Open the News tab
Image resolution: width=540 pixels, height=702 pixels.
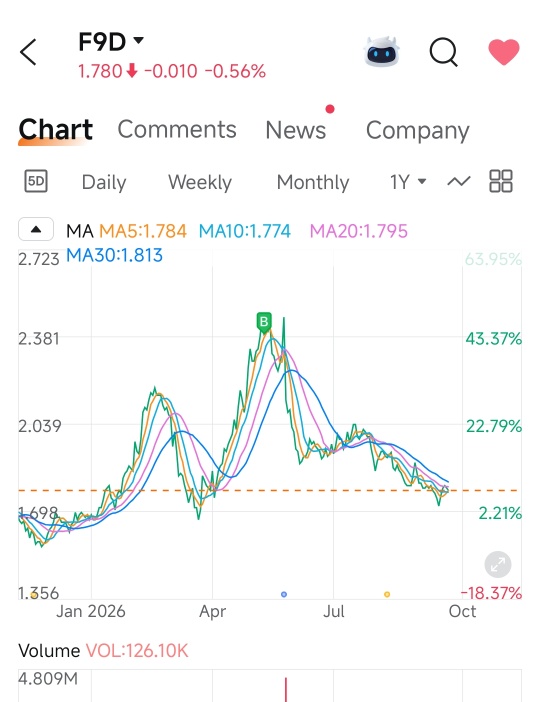[296, 130]
